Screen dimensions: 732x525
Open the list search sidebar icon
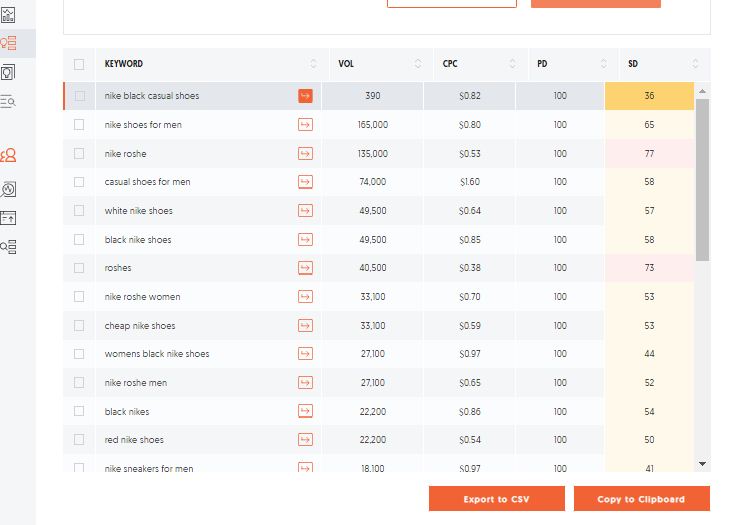coord(9,101)
